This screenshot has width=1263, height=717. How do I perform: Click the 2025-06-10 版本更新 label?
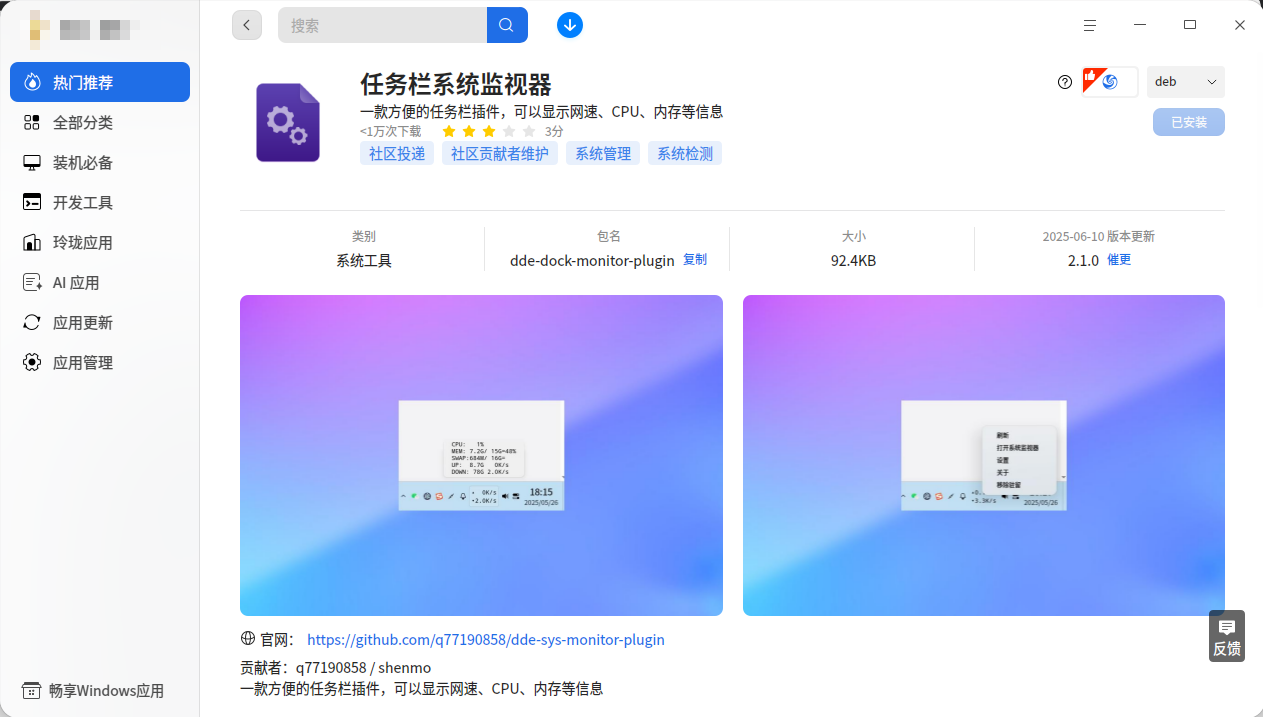pos(1099,237)
